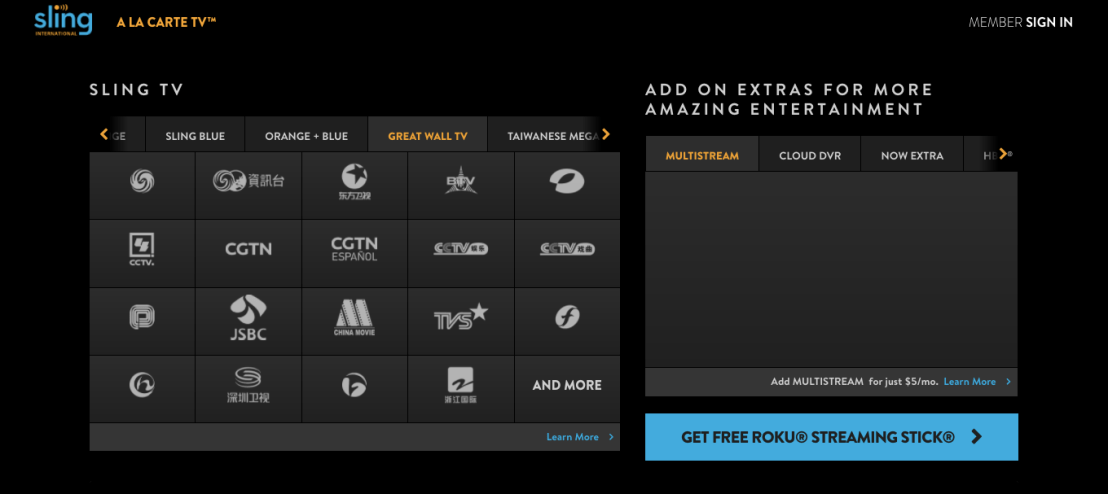Click the JSBC channel logo
This screenshot has height=494, width=1108.
(248, 318)
